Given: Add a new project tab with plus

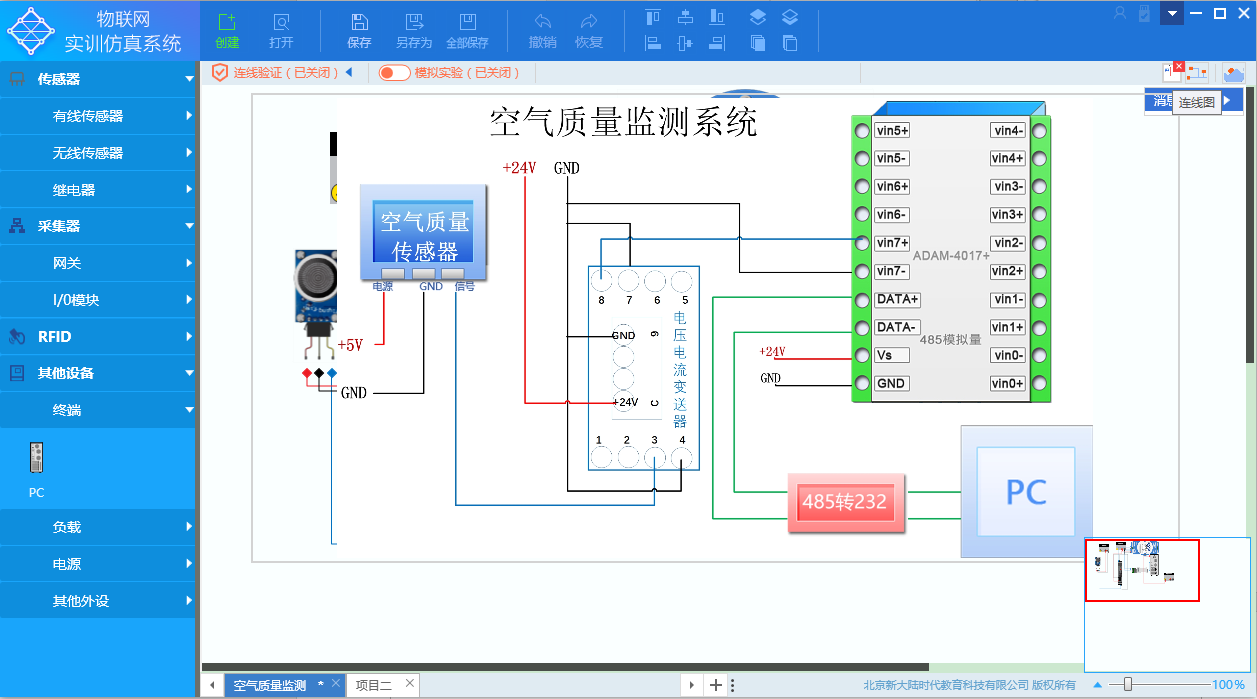Looking at the screenshot, I should [x=715, y=685].
